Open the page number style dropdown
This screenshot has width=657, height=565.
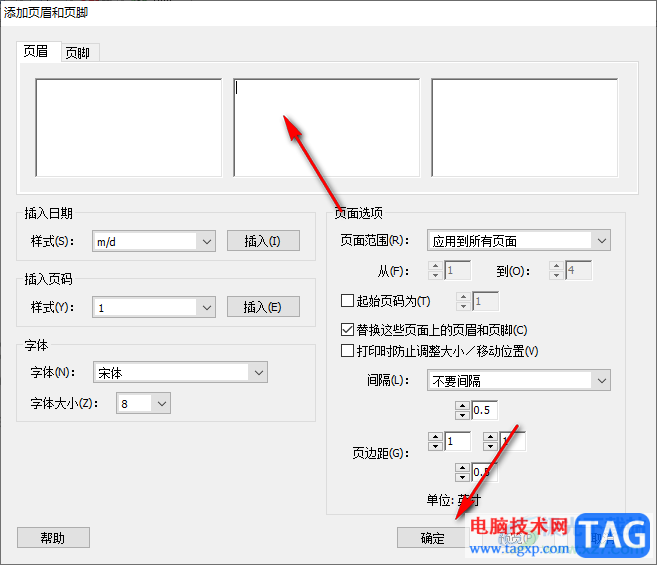click(x=154, y=308)
